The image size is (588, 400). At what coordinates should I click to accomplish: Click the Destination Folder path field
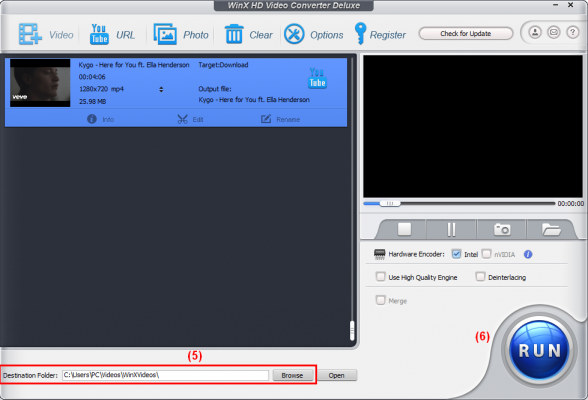click(x=165, y=375)
